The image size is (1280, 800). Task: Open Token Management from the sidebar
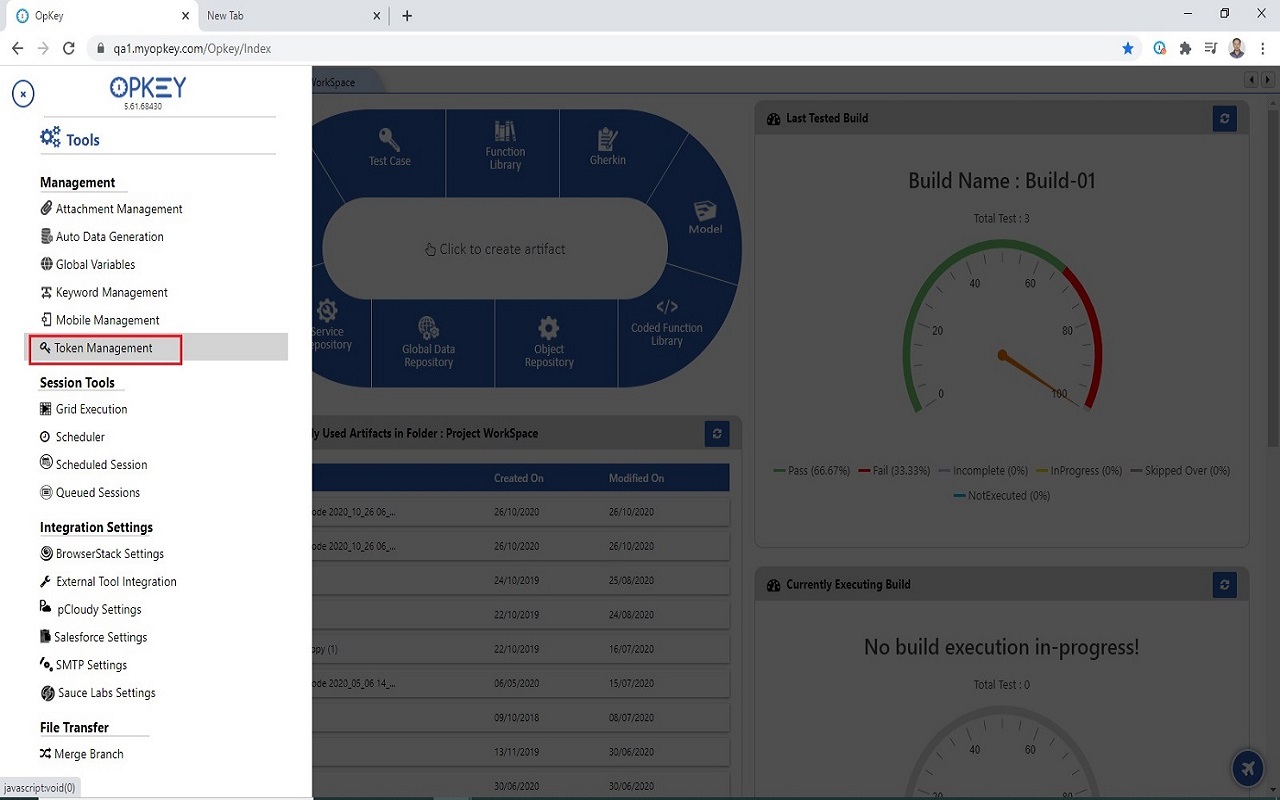105,348
